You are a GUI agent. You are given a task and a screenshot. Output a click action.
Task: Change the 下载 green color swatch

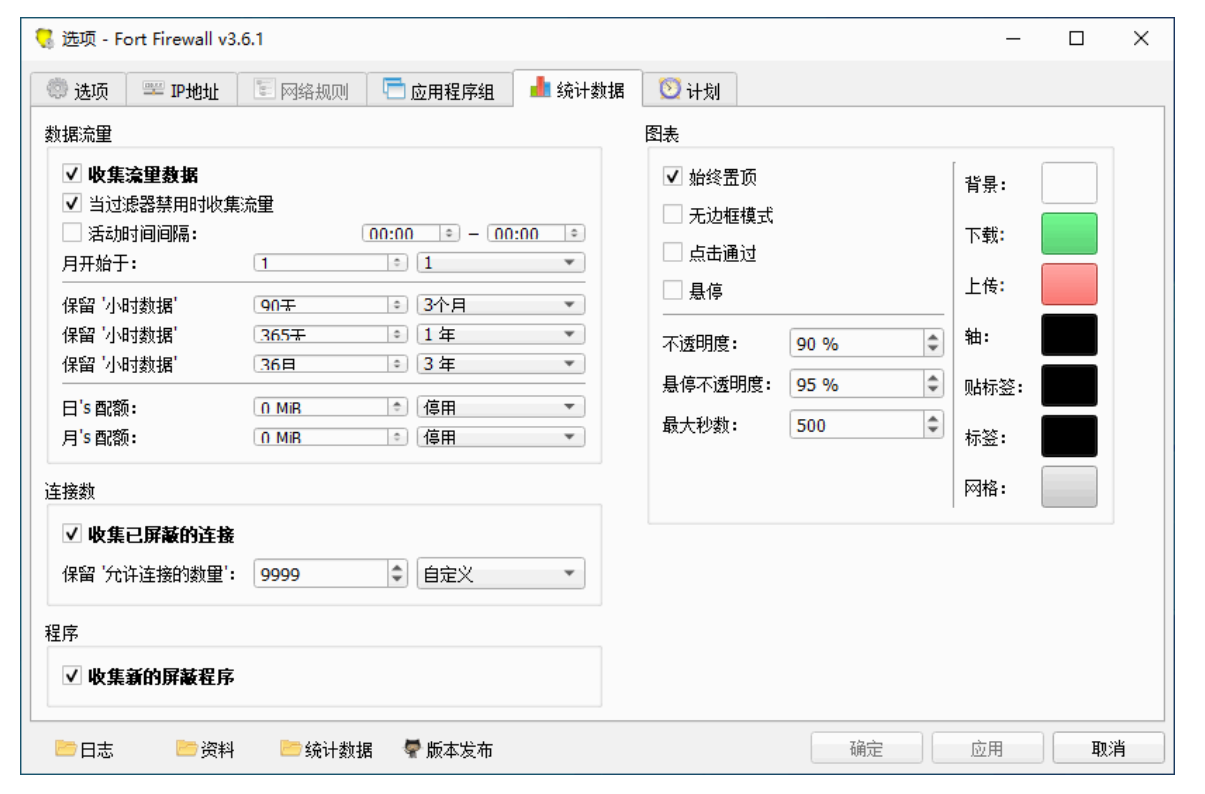pyautogui.click(x=1069, y=234)
